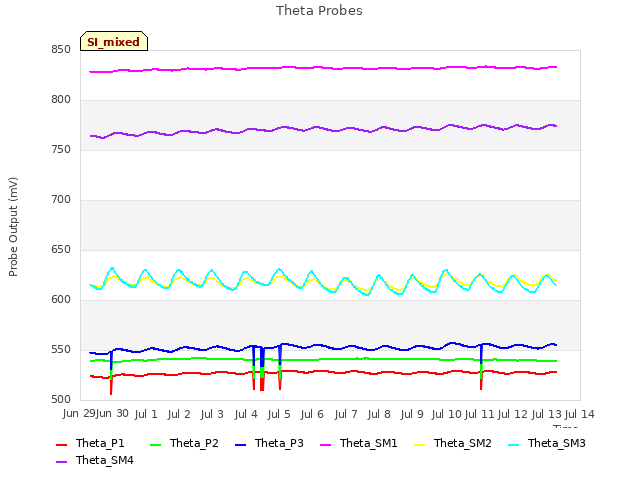Click the Jul 11 x-axis date label
Screen dimensions: 640x480
click(x=480, y=414)
